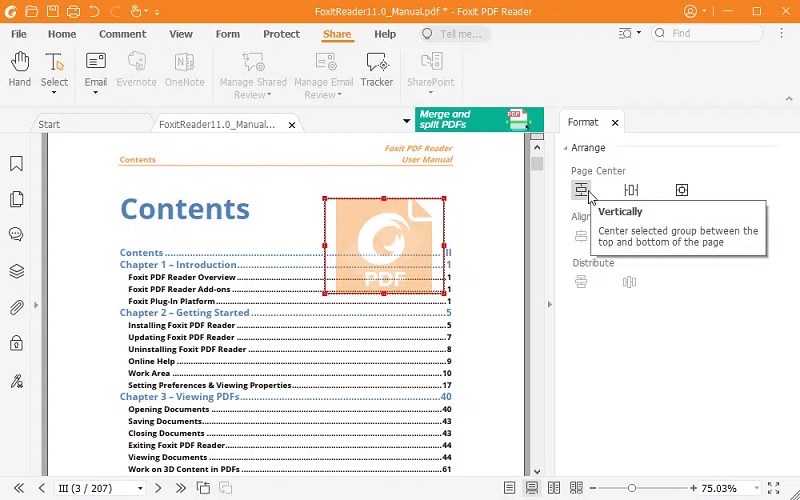Click the Tell me search field

(x=455, y=34)
